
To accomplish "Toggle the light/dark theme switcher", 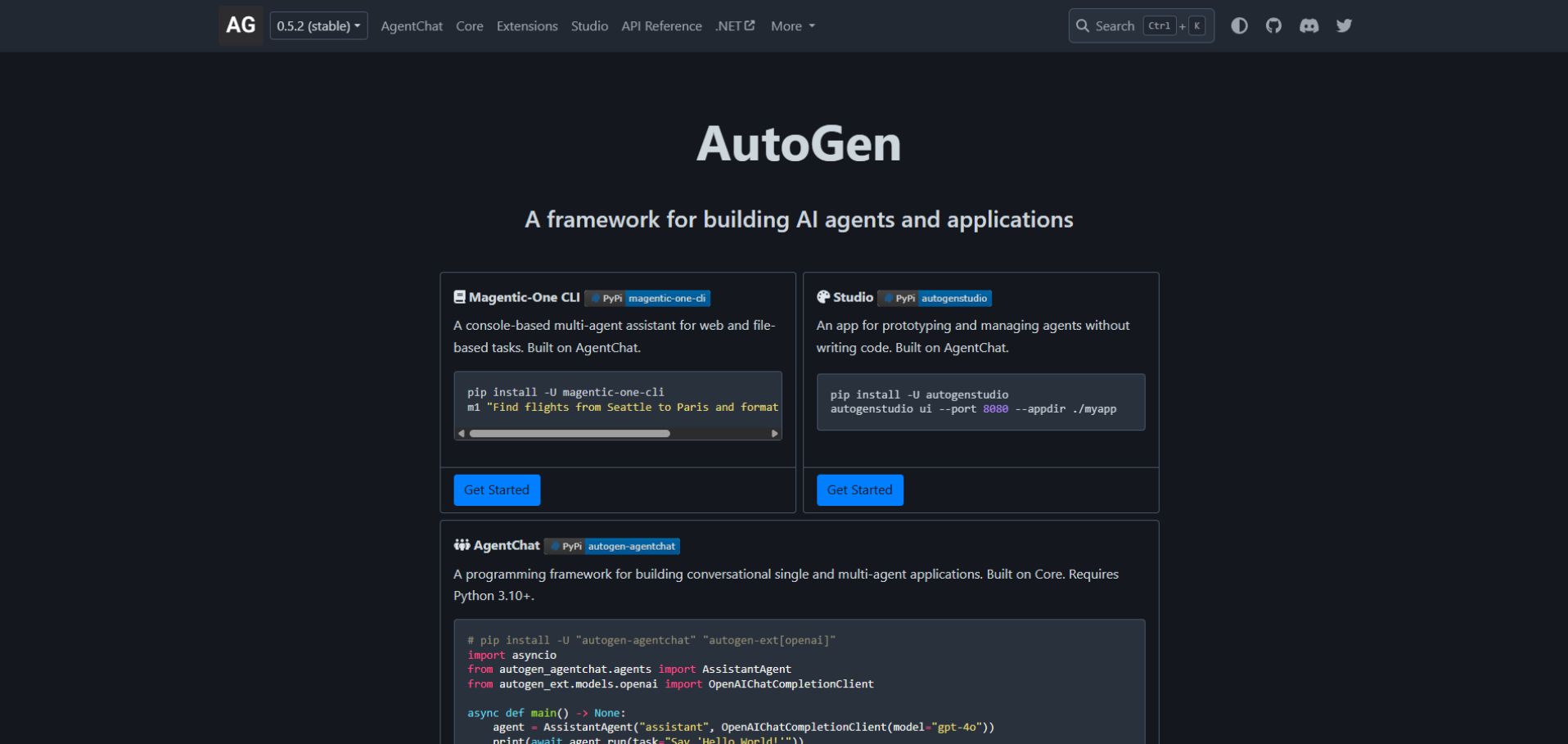I will coord(1239,25).
